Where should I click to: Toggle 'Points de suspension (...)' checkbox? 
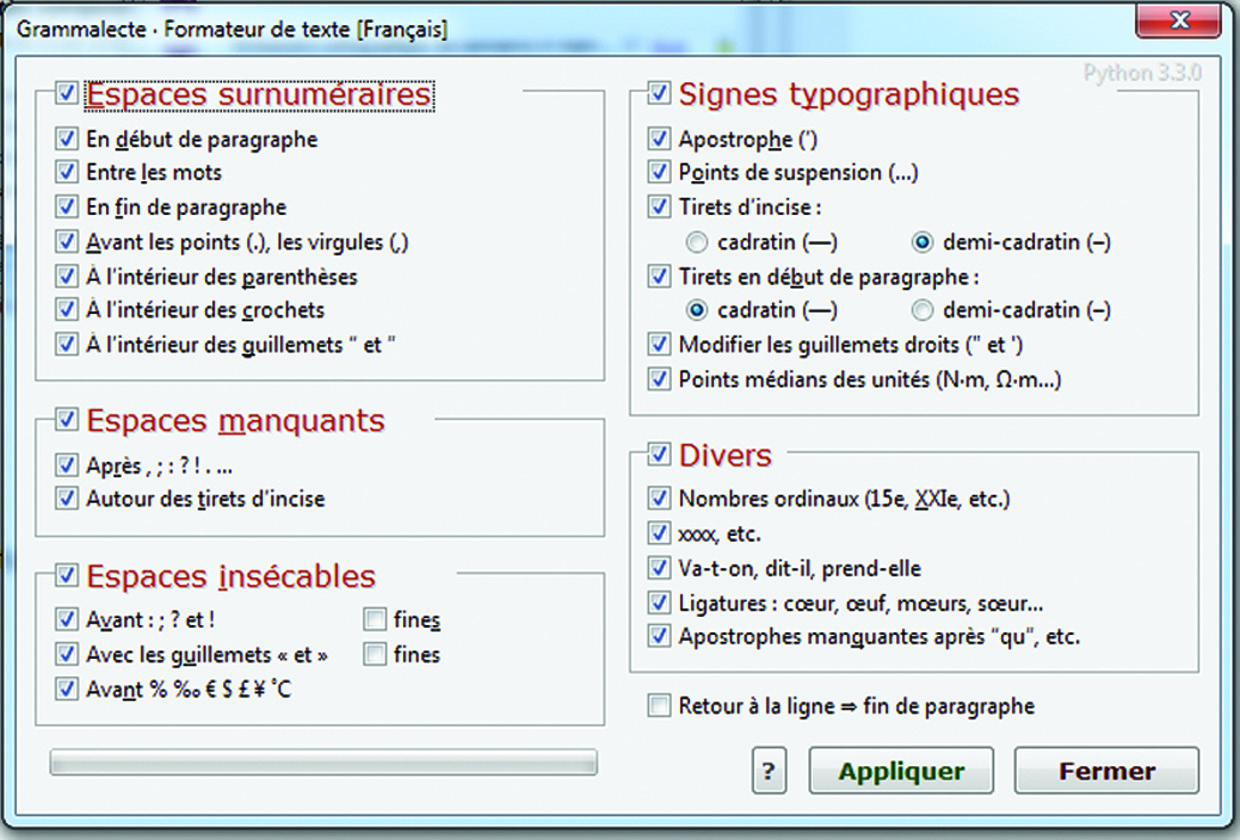pyautogui.click(x=659, y=172)
